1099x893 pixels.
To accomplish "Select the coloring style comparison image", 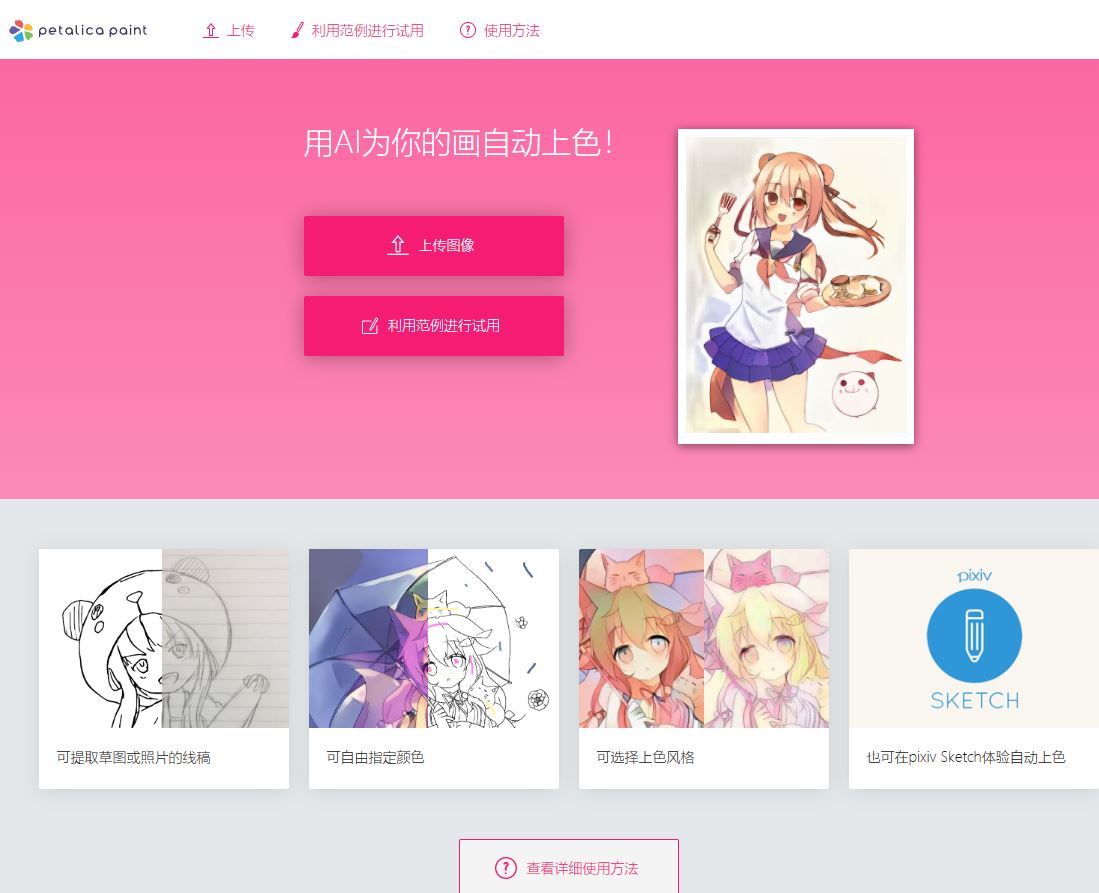I will tap(704, 639).
